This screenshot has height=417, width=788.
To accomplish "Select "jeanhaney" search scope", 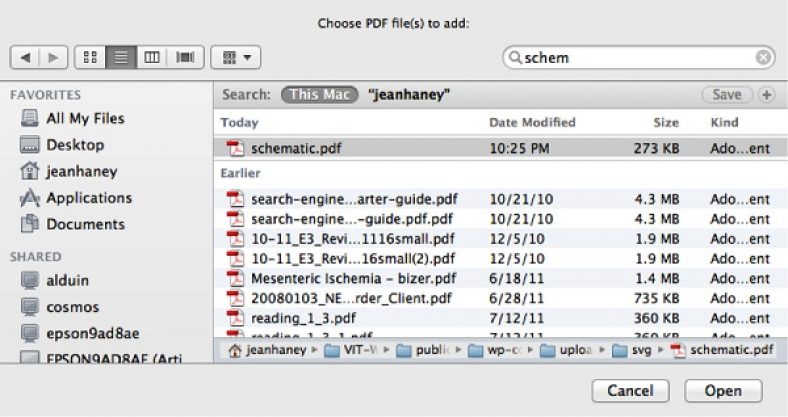I will [x=409, y=94].
